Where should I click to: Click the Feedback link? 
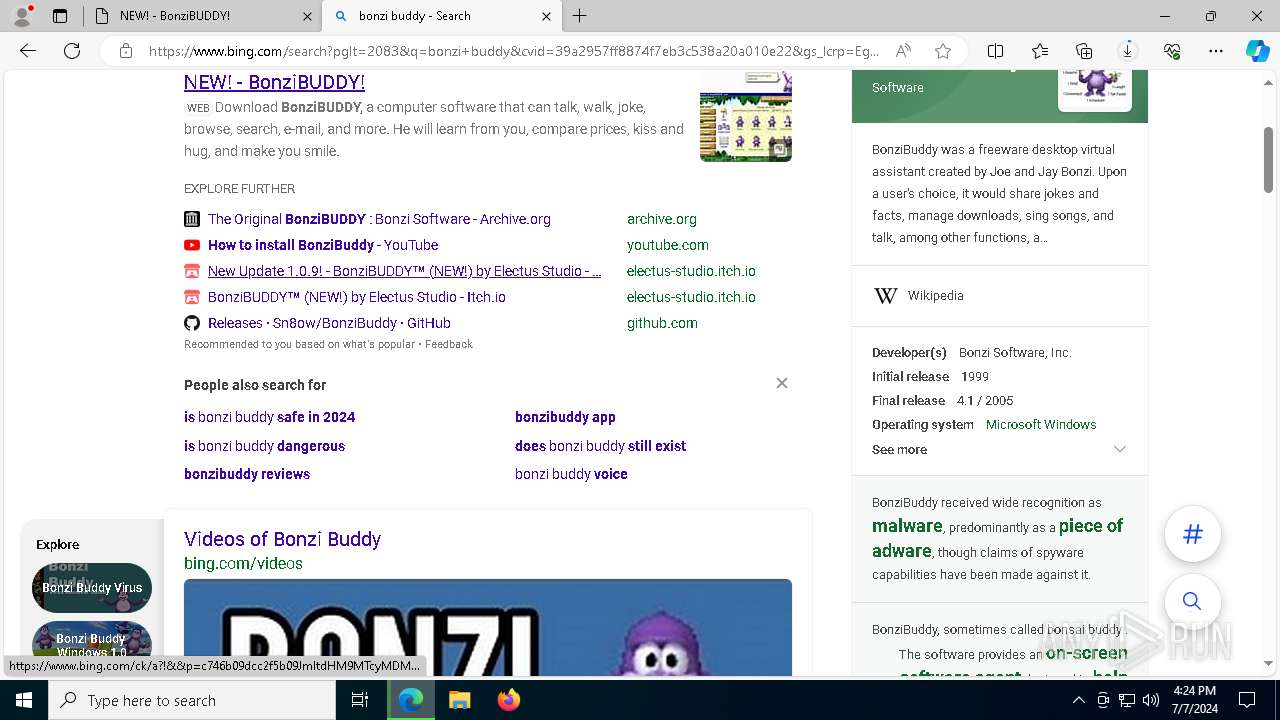point(449,344)
